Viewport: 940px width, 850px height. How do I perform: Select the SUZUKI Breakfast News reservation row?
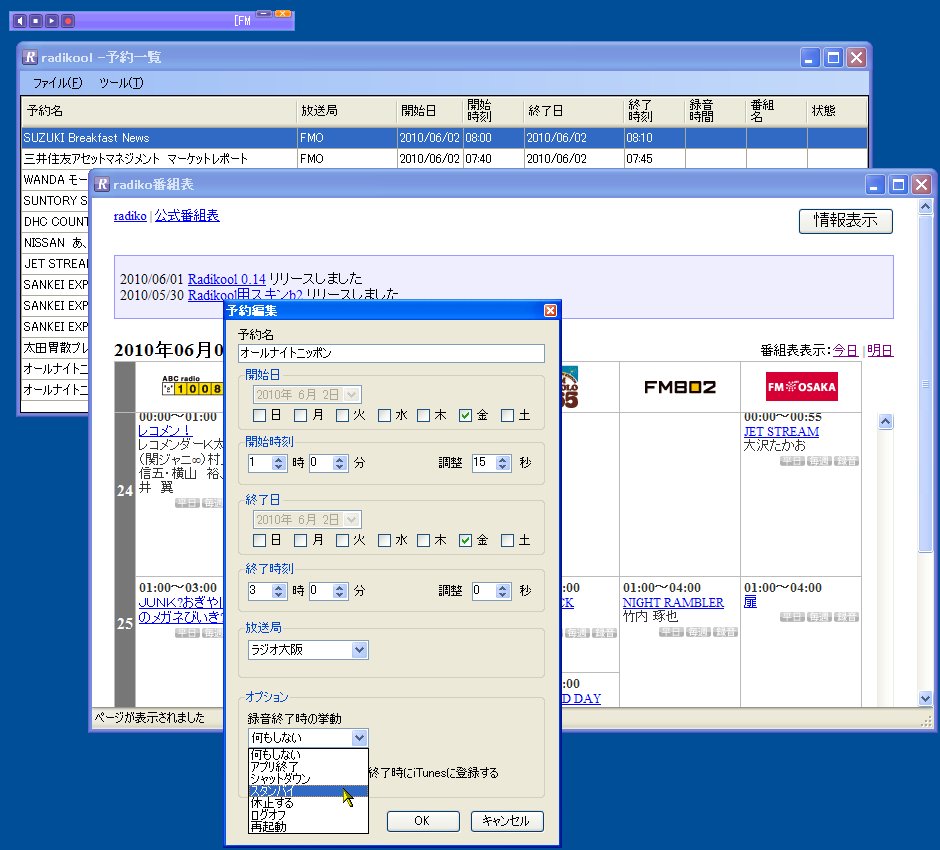click(444, 138)
